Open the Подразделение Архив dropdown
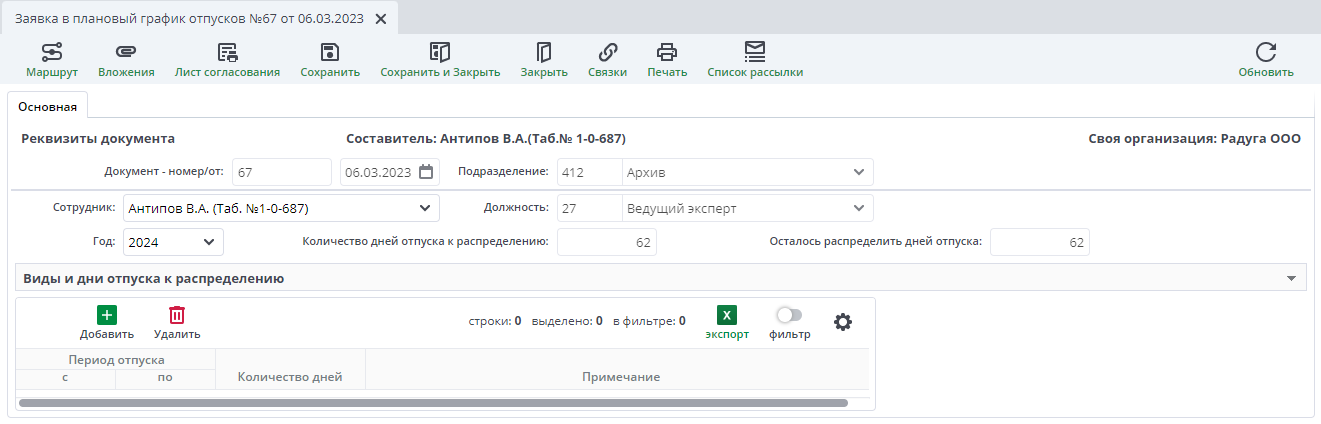 pyautogui.click(x=859, y=172)
